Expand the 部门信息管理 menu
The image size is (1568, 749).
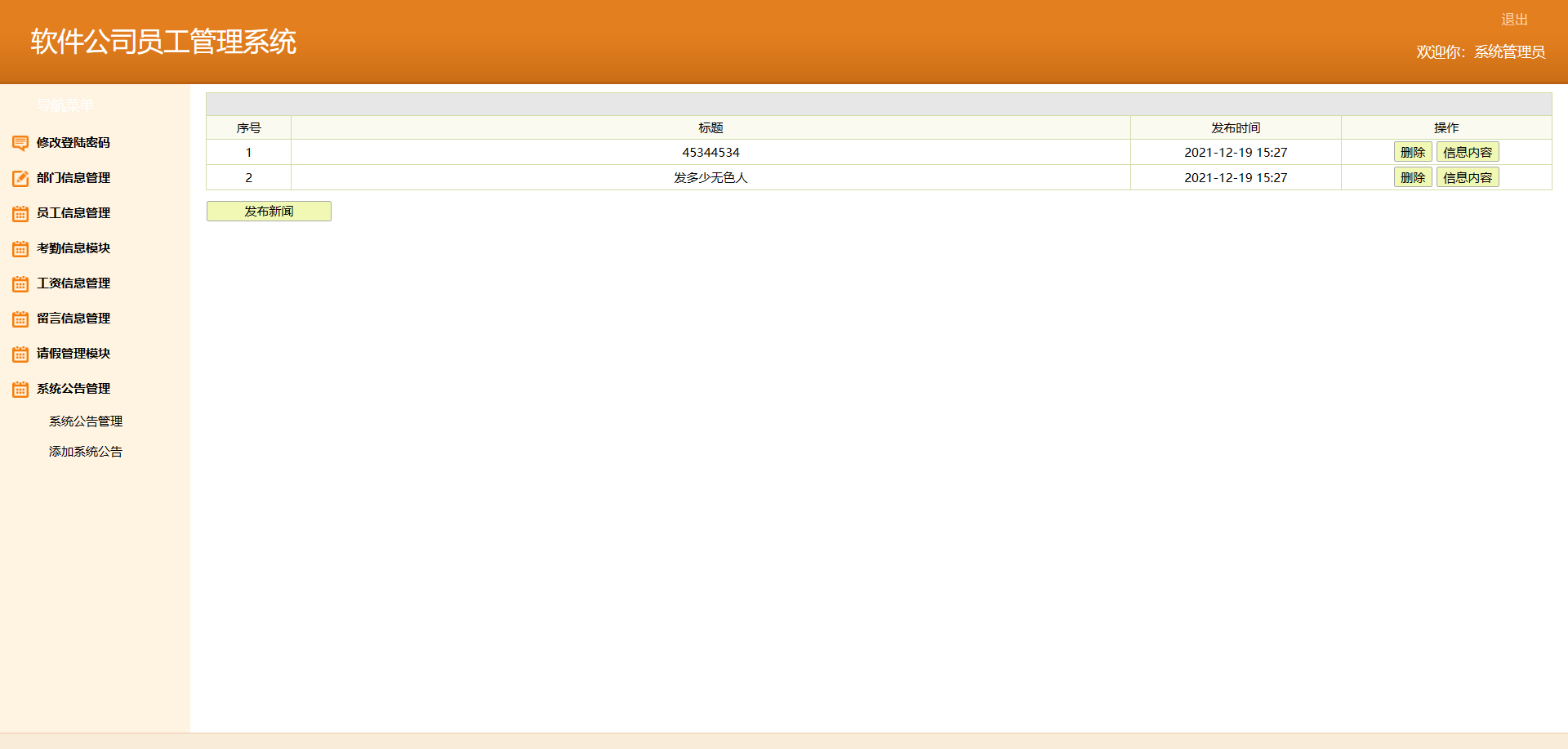[x=73, y=177]
